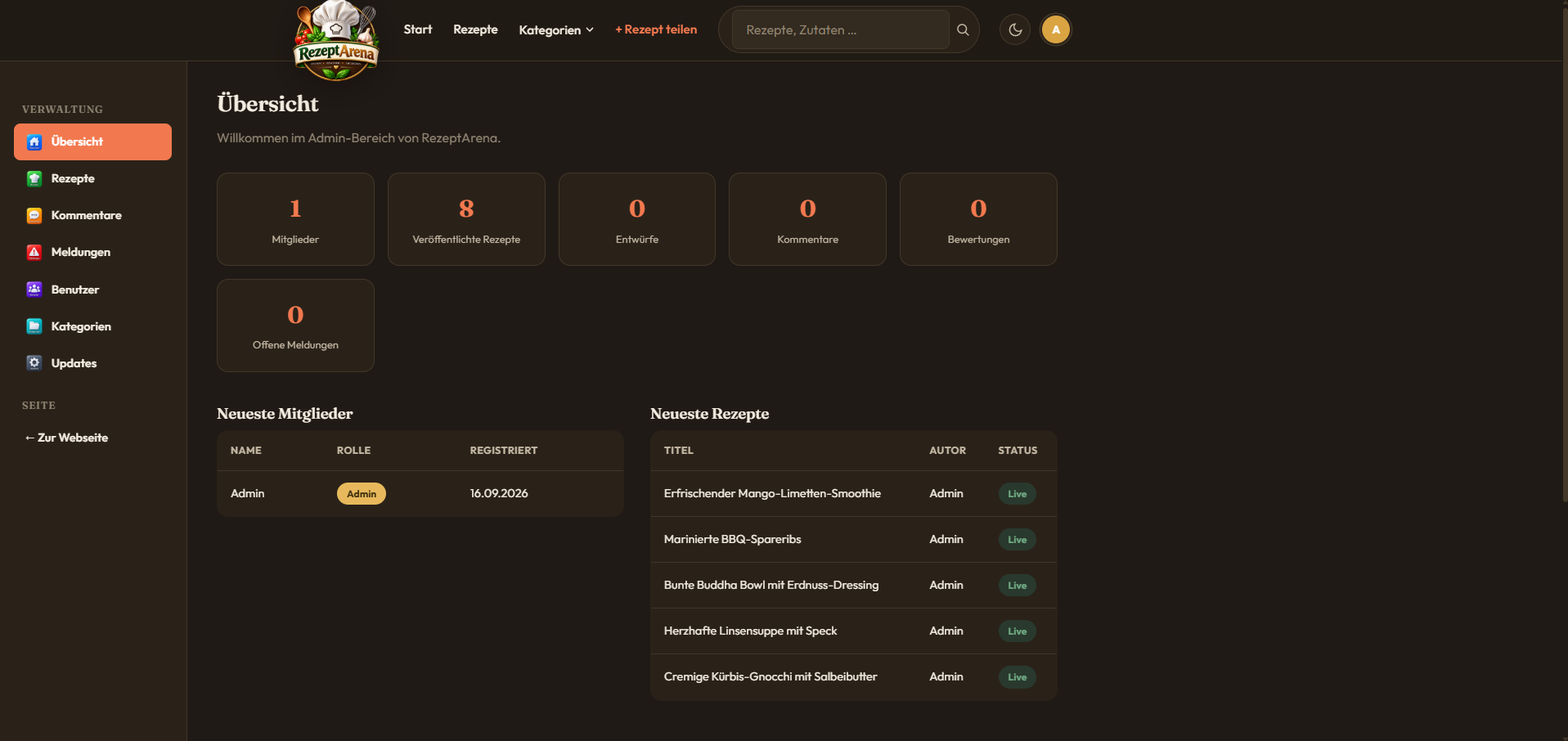
Task: Open the Meldungen admin section label
Action: click(x=81, y=252)
